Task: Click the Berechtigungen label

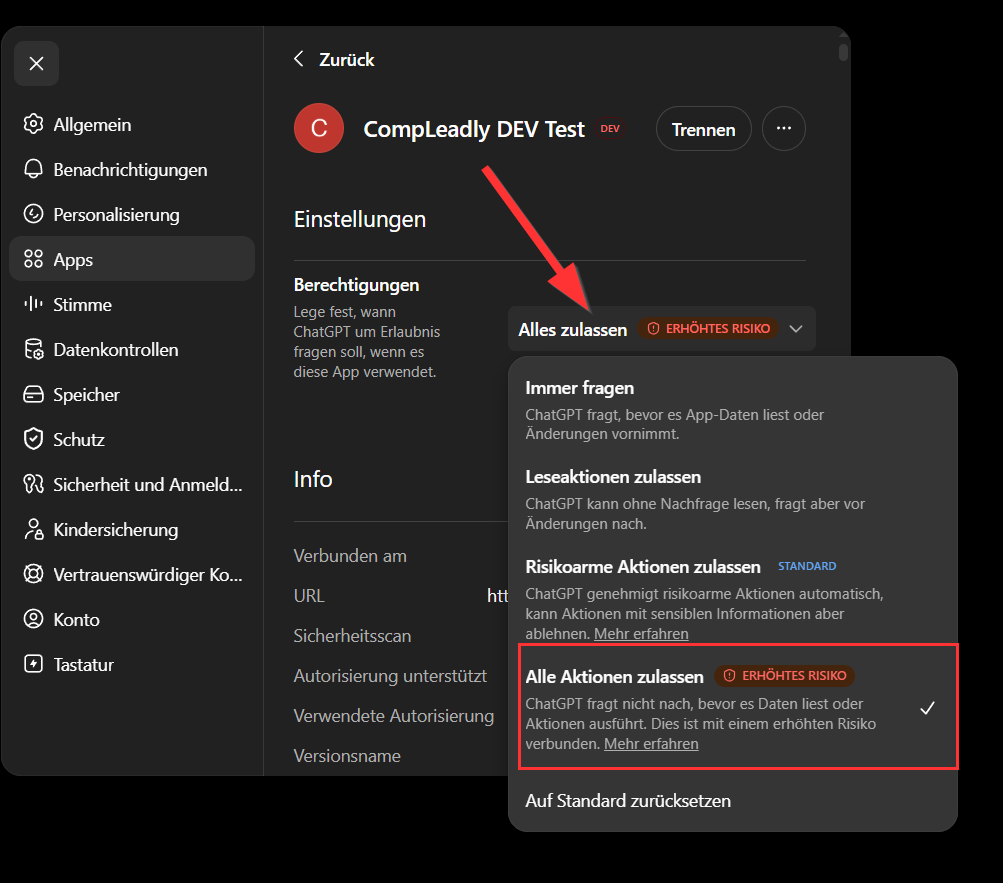Action: click(356, 285)
